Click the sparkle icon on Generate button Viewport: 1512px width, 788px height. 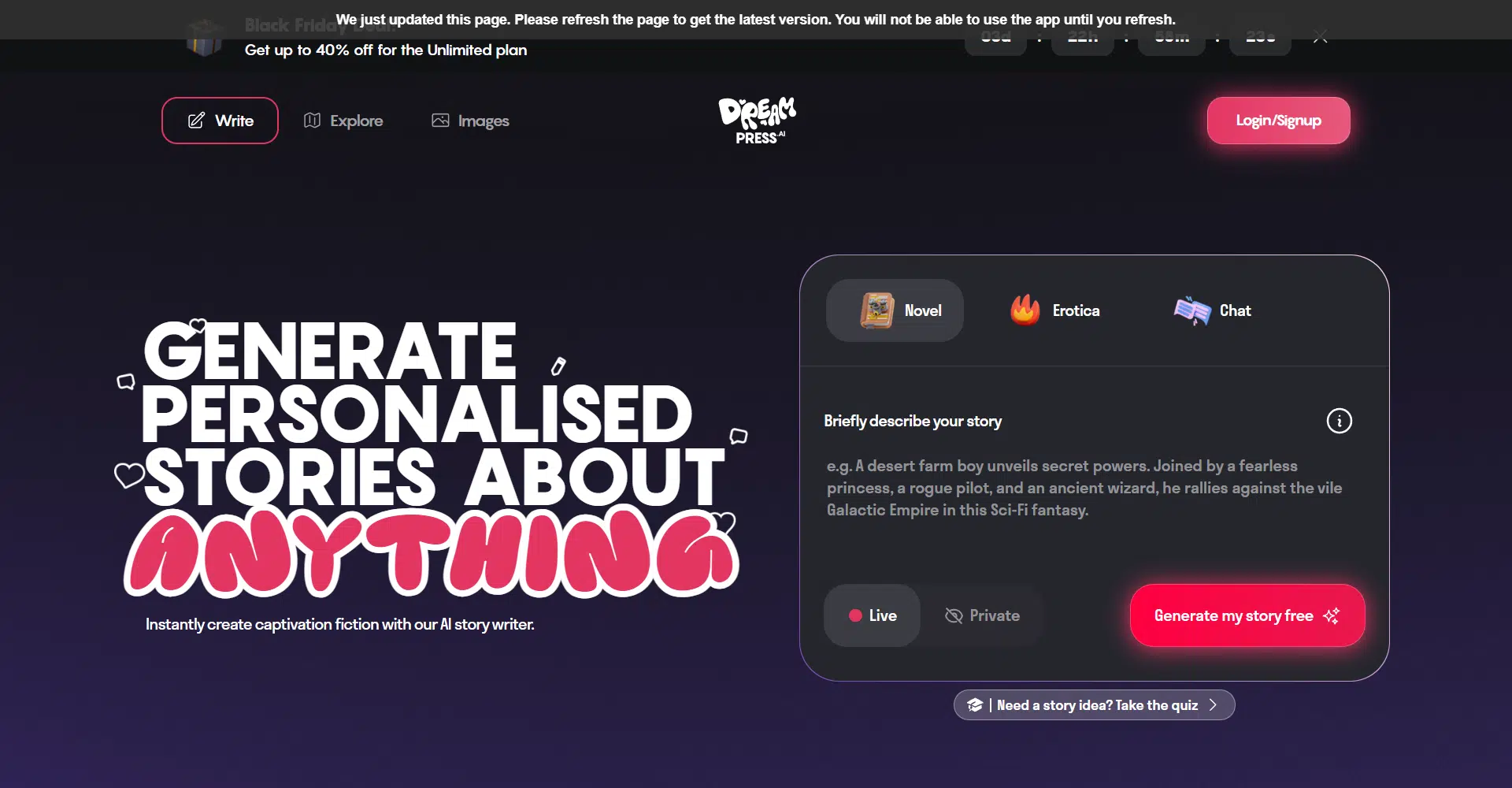[1331, 615]
